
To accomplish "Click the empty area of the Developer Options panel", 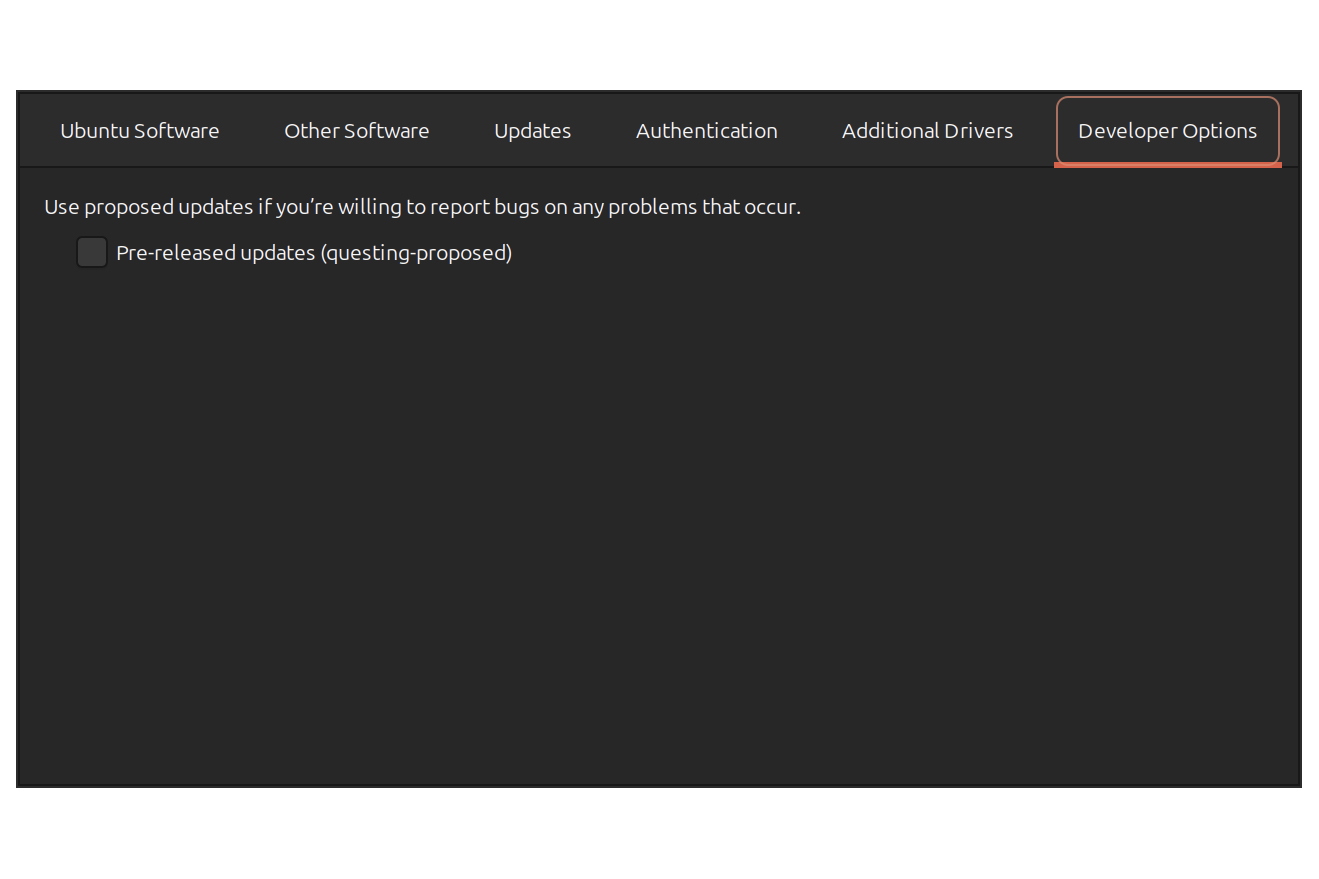I will tap(660, 520).
